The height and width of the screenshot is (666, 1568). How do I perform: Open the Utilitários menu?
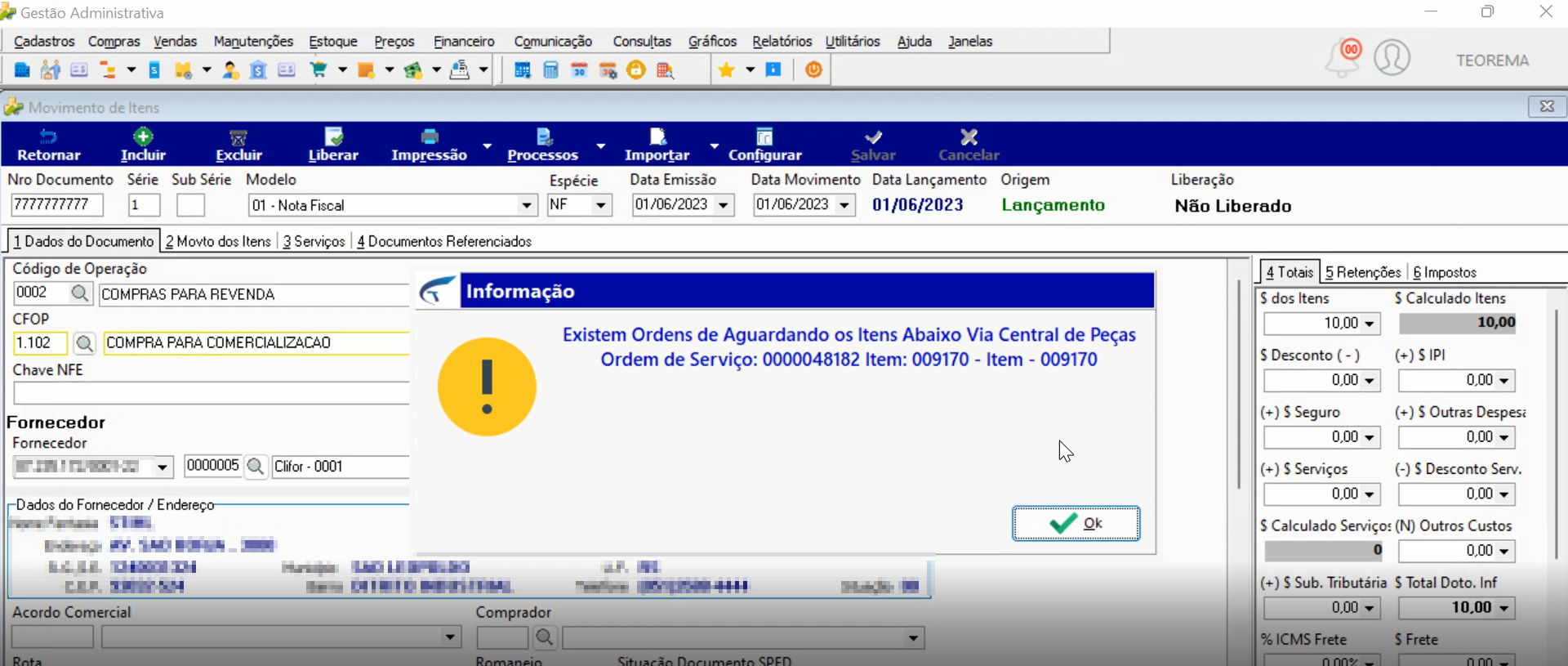853,41
